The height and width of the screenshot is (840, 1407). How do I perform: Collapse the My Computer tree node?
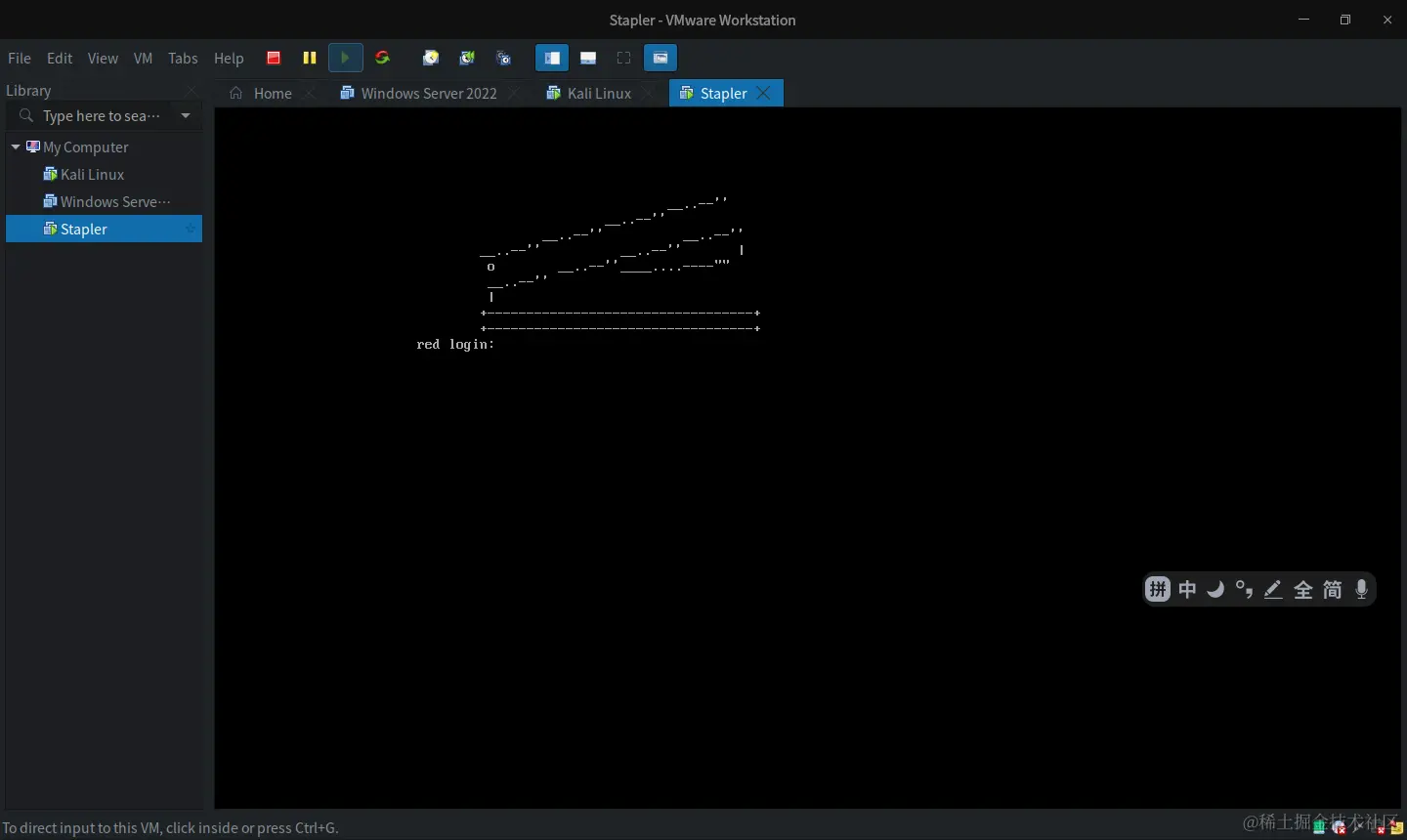(x=16, y=147)
